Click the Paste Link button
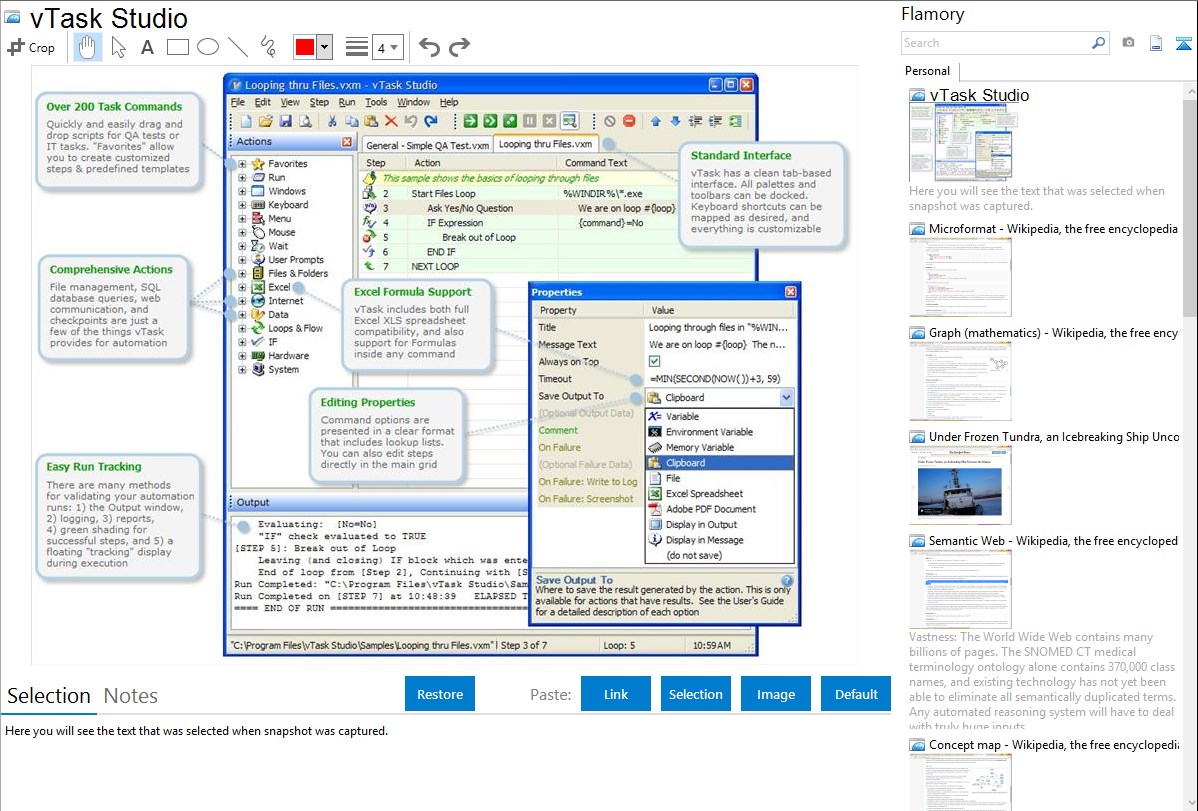The width and height of the screenshot is (1198, 811). click(x=615, y=694)
